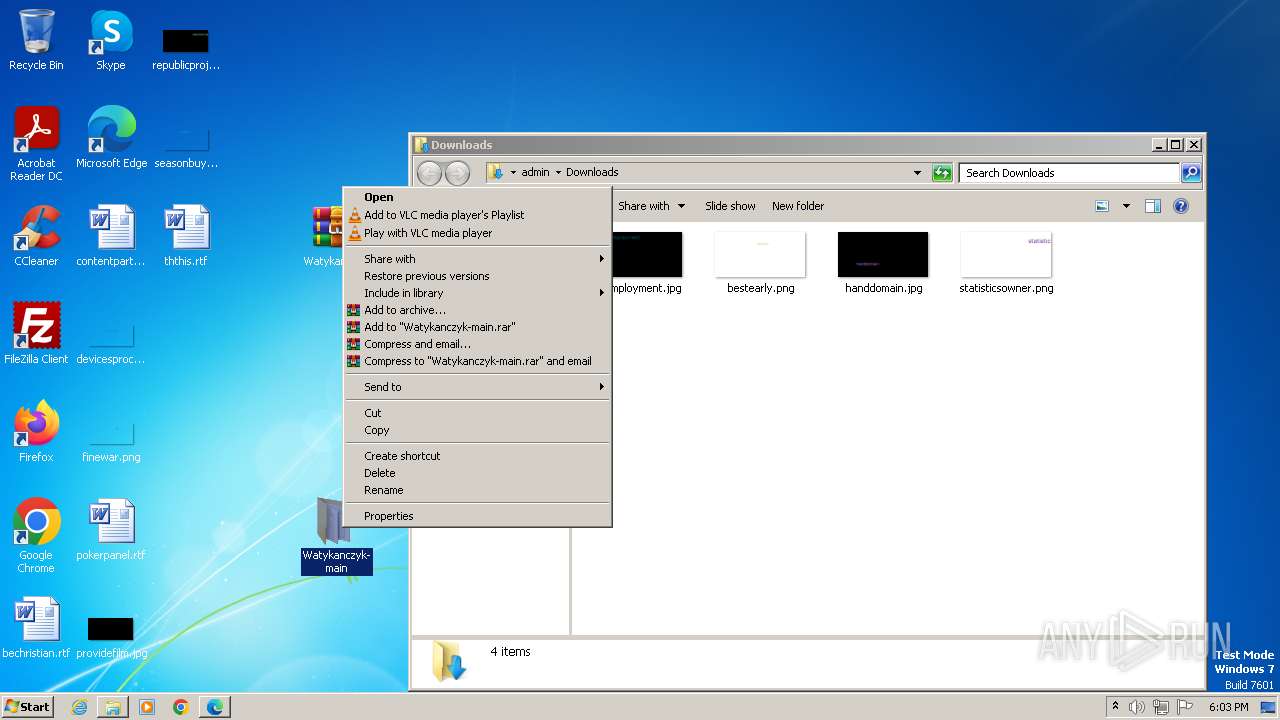The height and width of the screenshot is (720, 1280).
Task: Open the FileZilla Client desktop shortcut
Action: click(x=36, y=333)
